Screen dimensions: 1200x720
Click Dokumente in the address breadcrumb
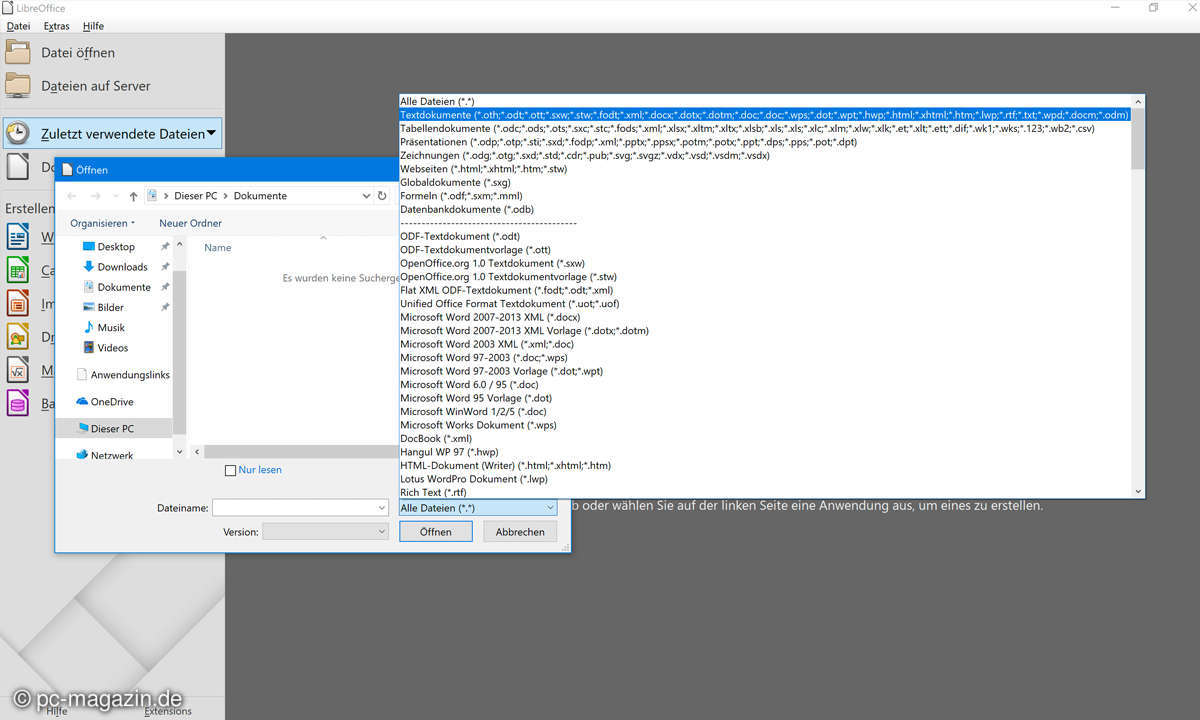[x=260, y=196]
